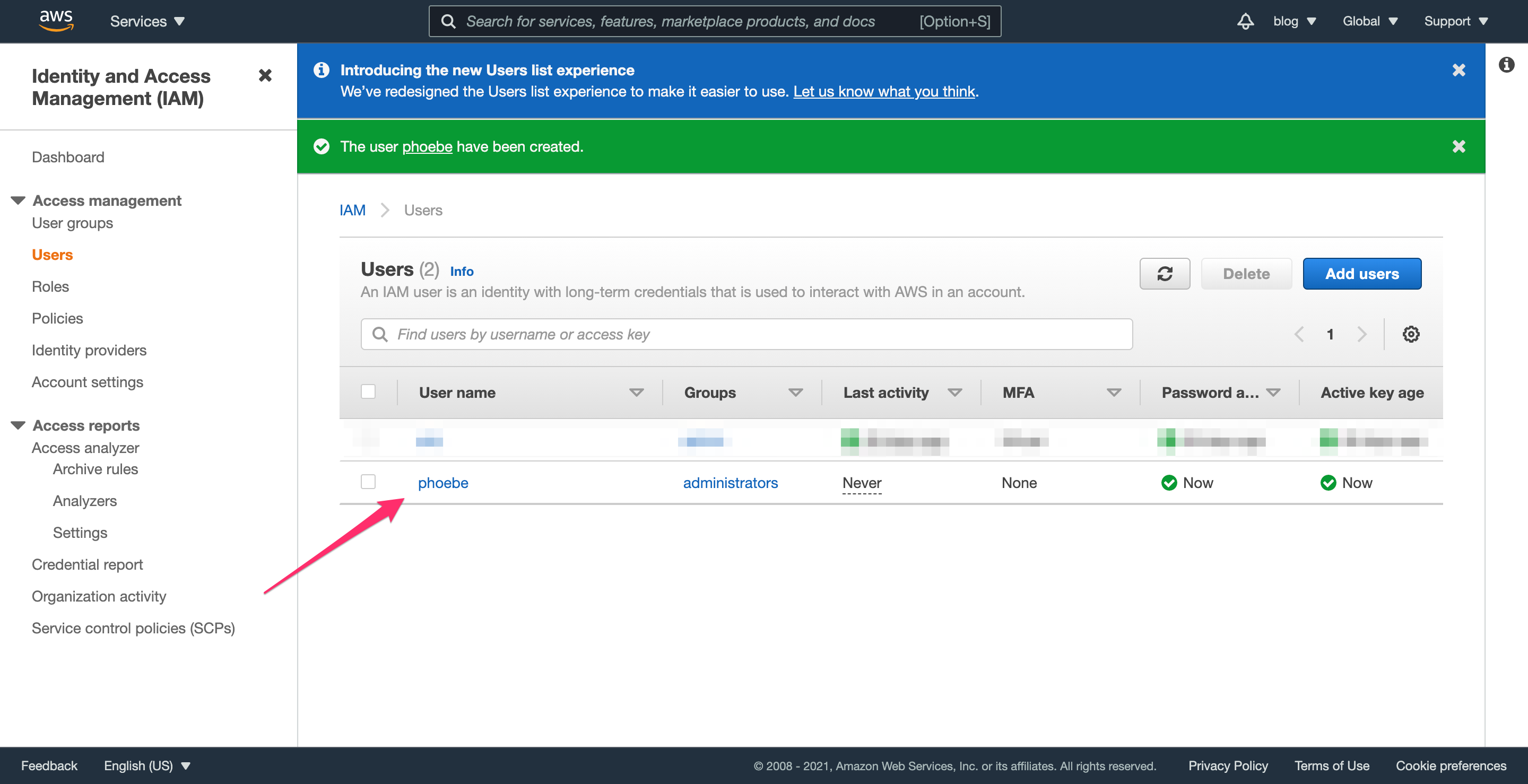
Task: Open Archive rules in the sidebar
Action: (95, 469)
